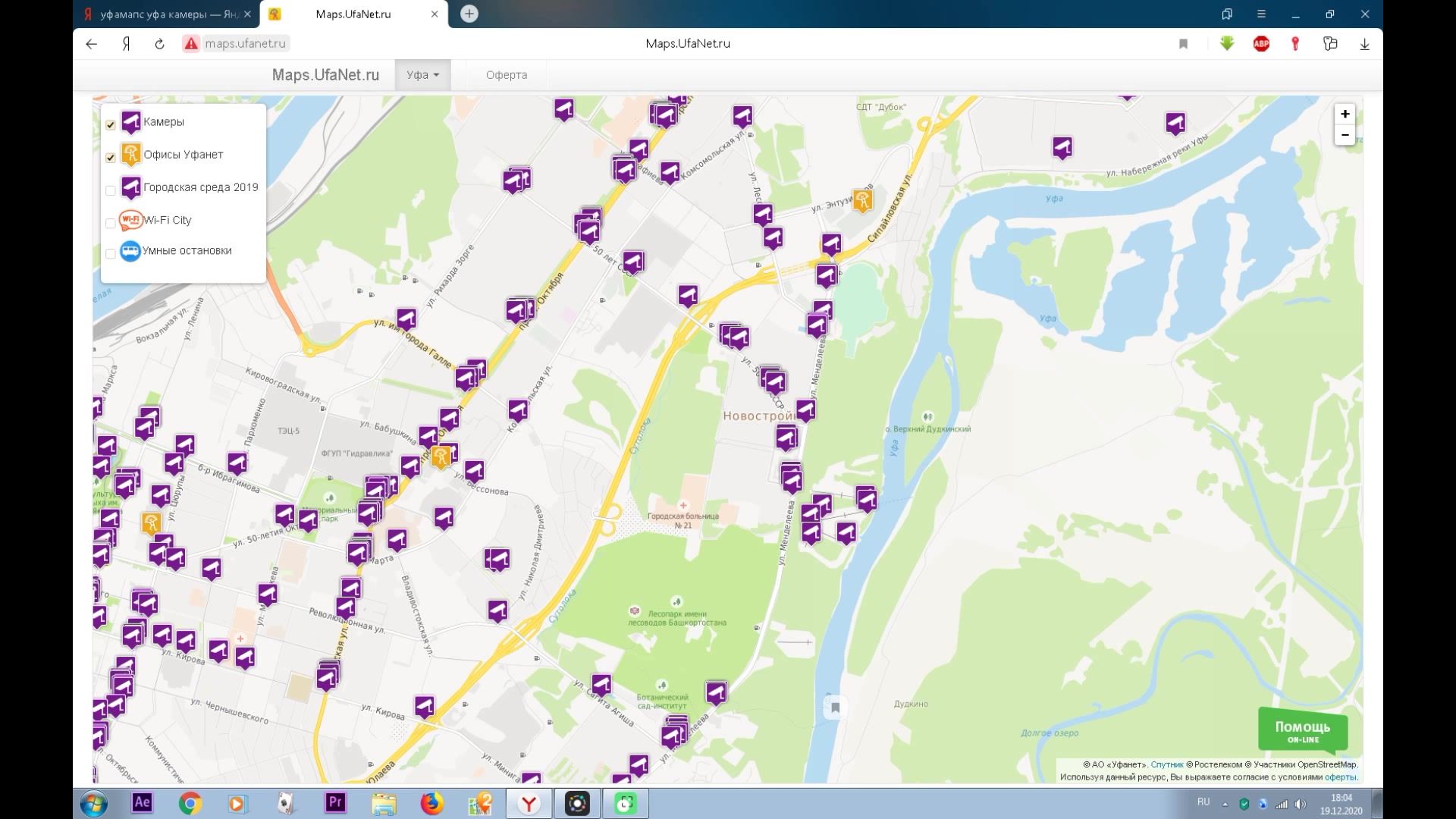Click the maps.ufanet.ru address field
Image resolution: width=1456 pixels, height=819 pixels.
coord(245,44)
